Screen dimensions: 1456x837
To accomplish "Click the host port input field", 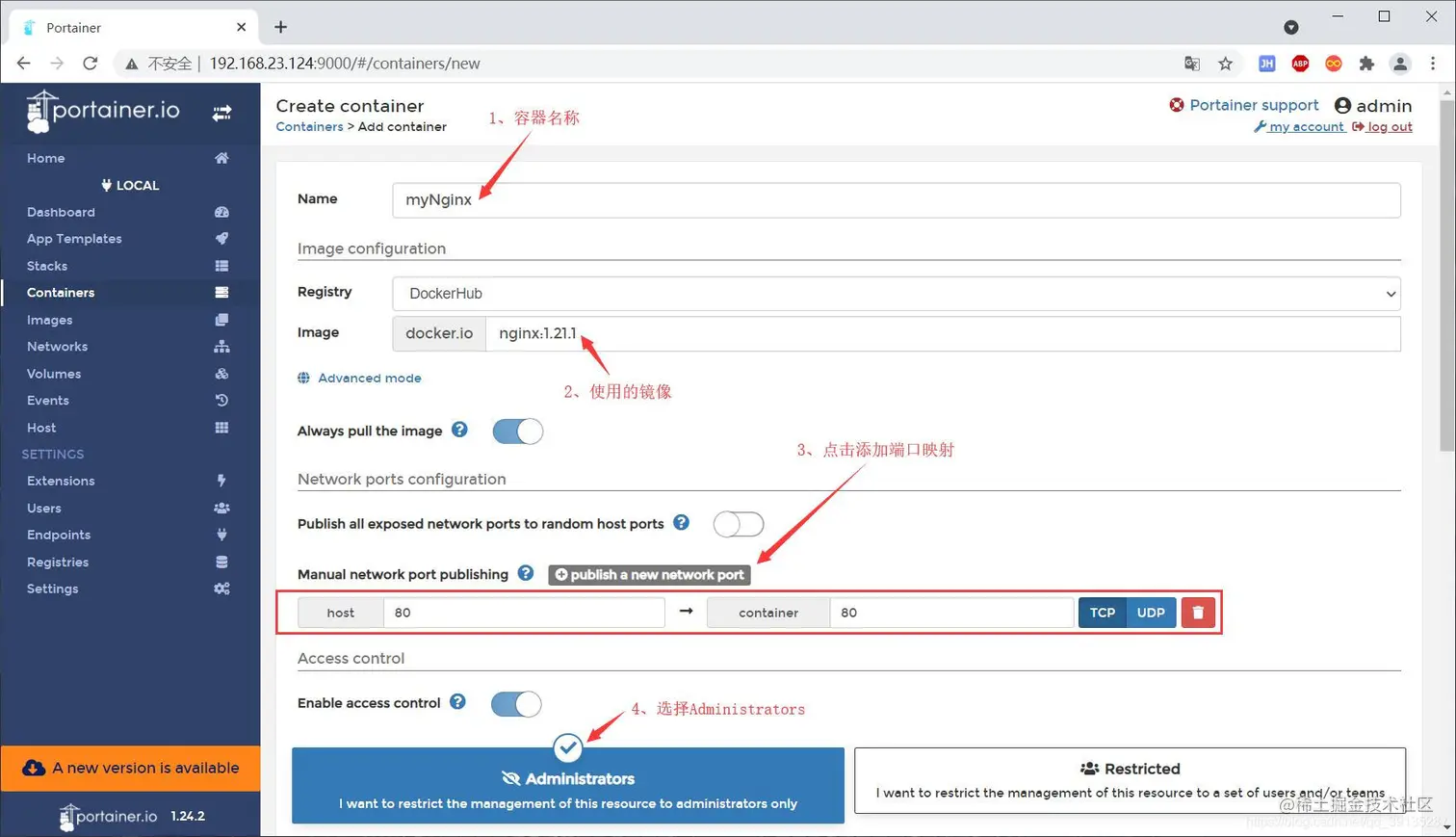I will 524,613.
